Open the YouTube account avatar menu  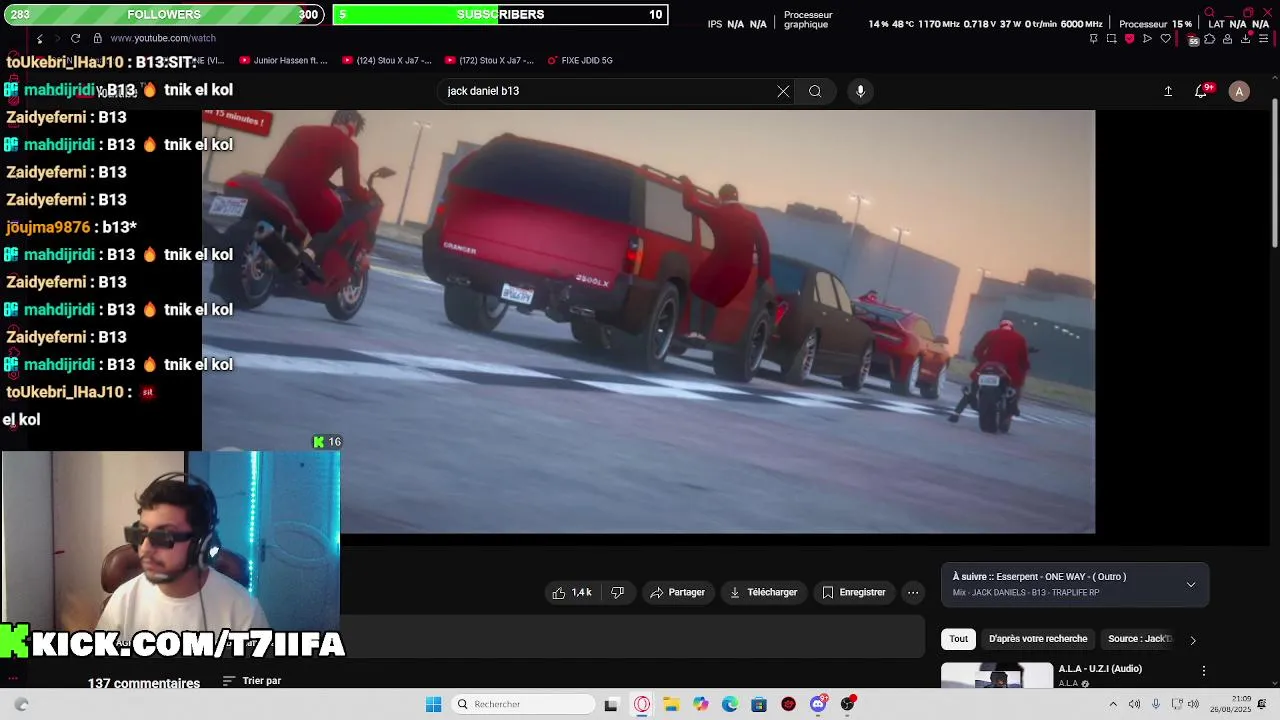1239,91
